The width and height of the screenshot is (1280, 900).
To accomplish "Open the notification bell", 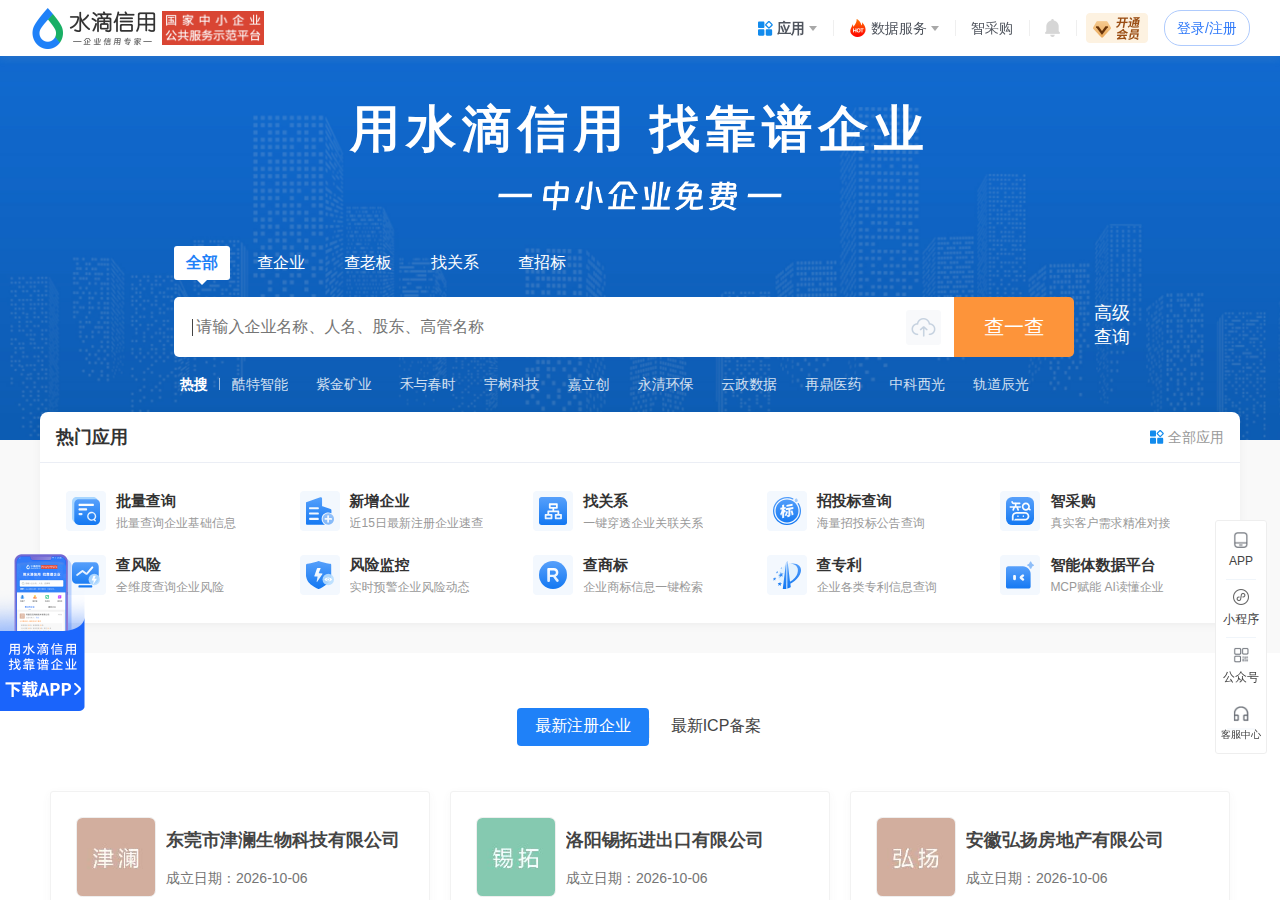I will [x=1052, y=28].
